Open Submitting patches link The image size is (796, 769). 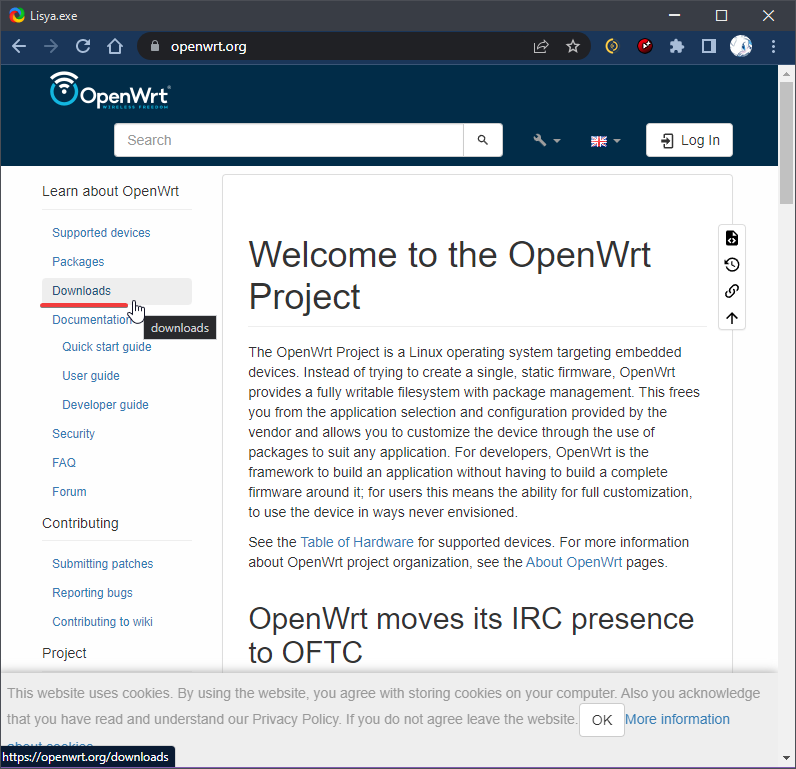[x=103, y=563]
